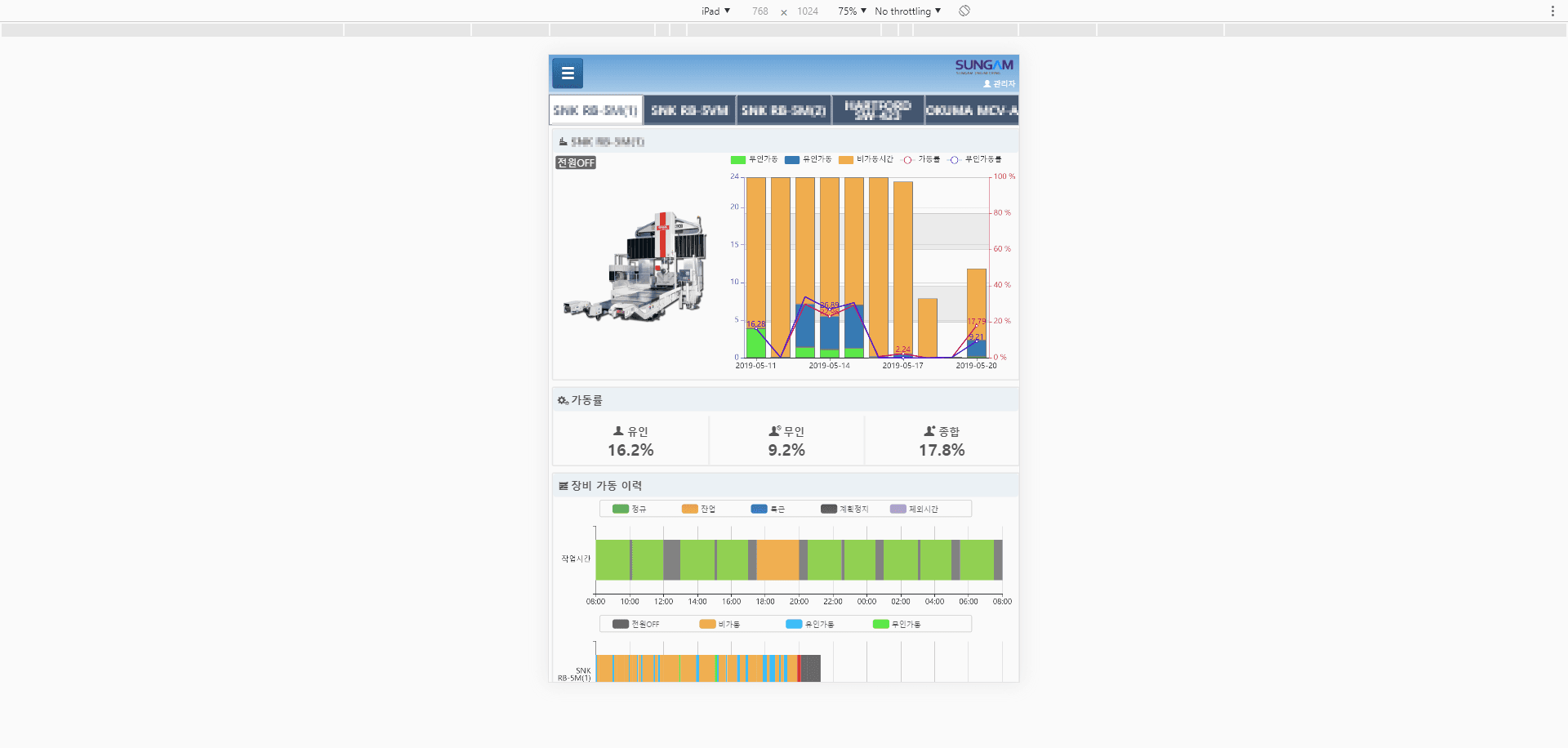Open the 75% zoom dropdown

[x=850, y=11]
